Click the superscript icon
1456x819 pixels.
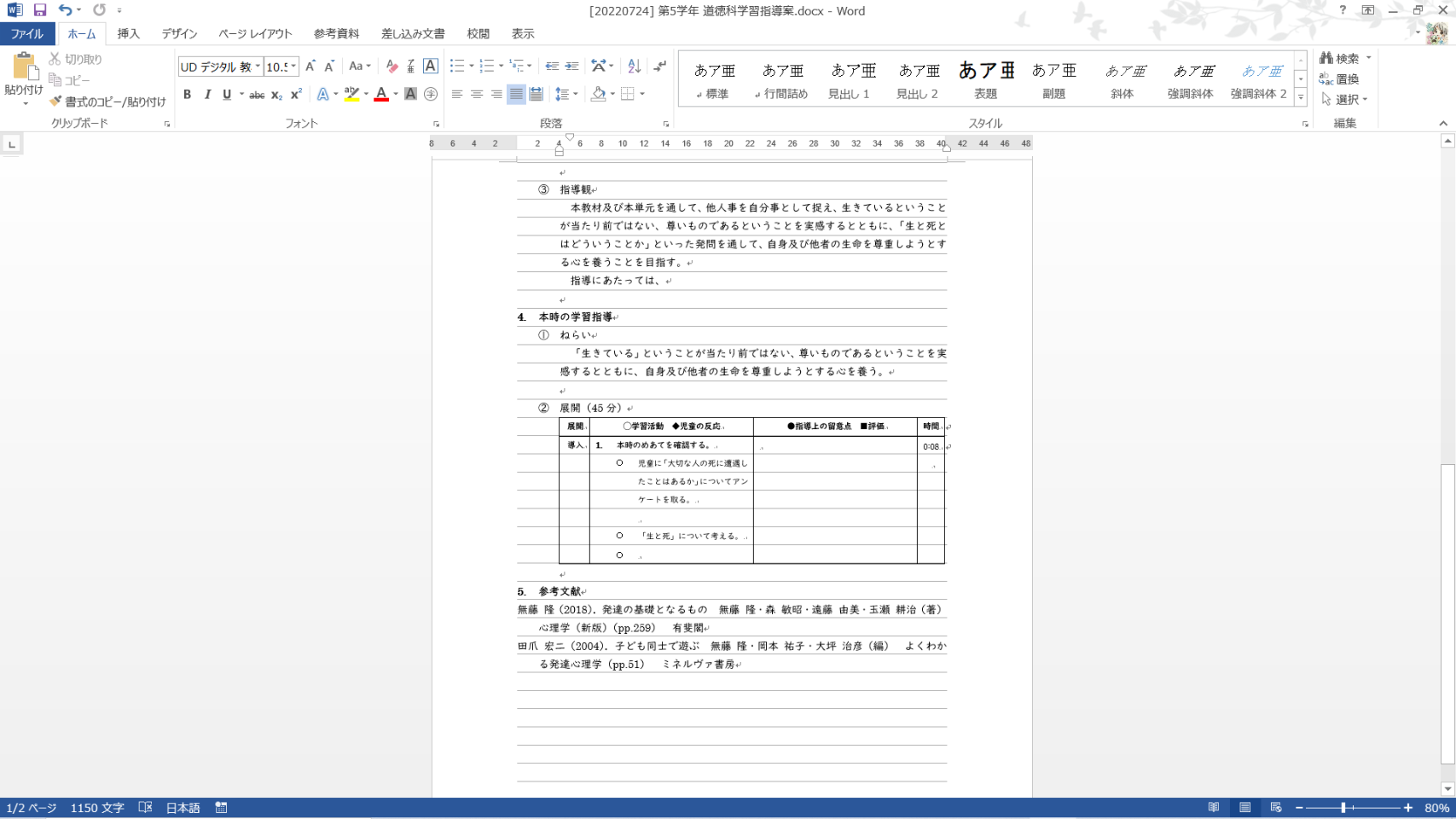296,95
